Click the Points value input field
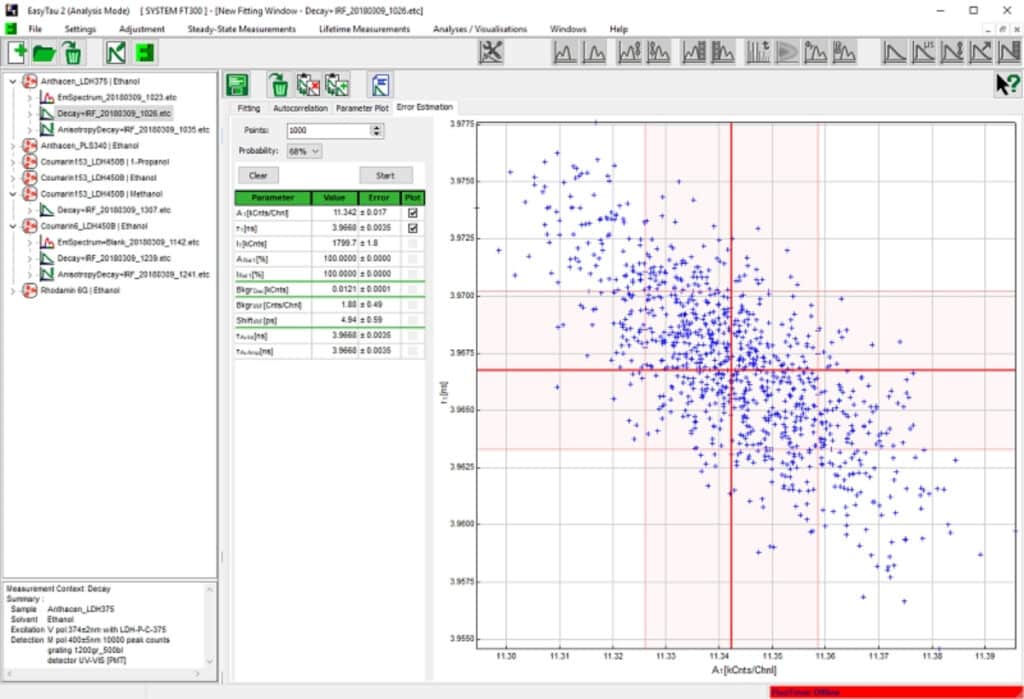 [x=327, y=131]
